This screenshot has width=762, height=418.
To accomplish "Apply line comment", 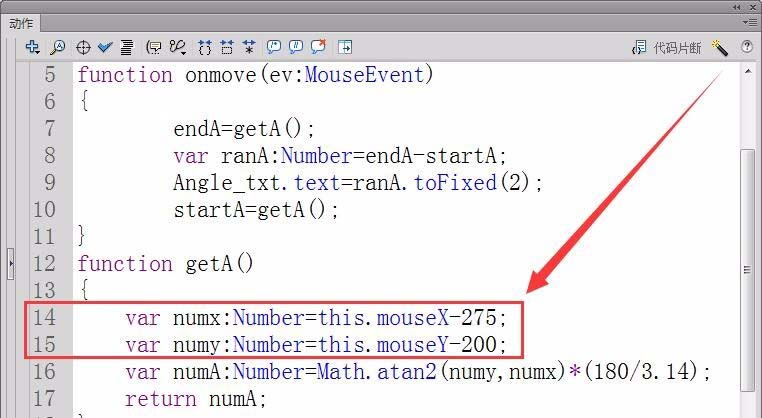I will coord(295,47).
